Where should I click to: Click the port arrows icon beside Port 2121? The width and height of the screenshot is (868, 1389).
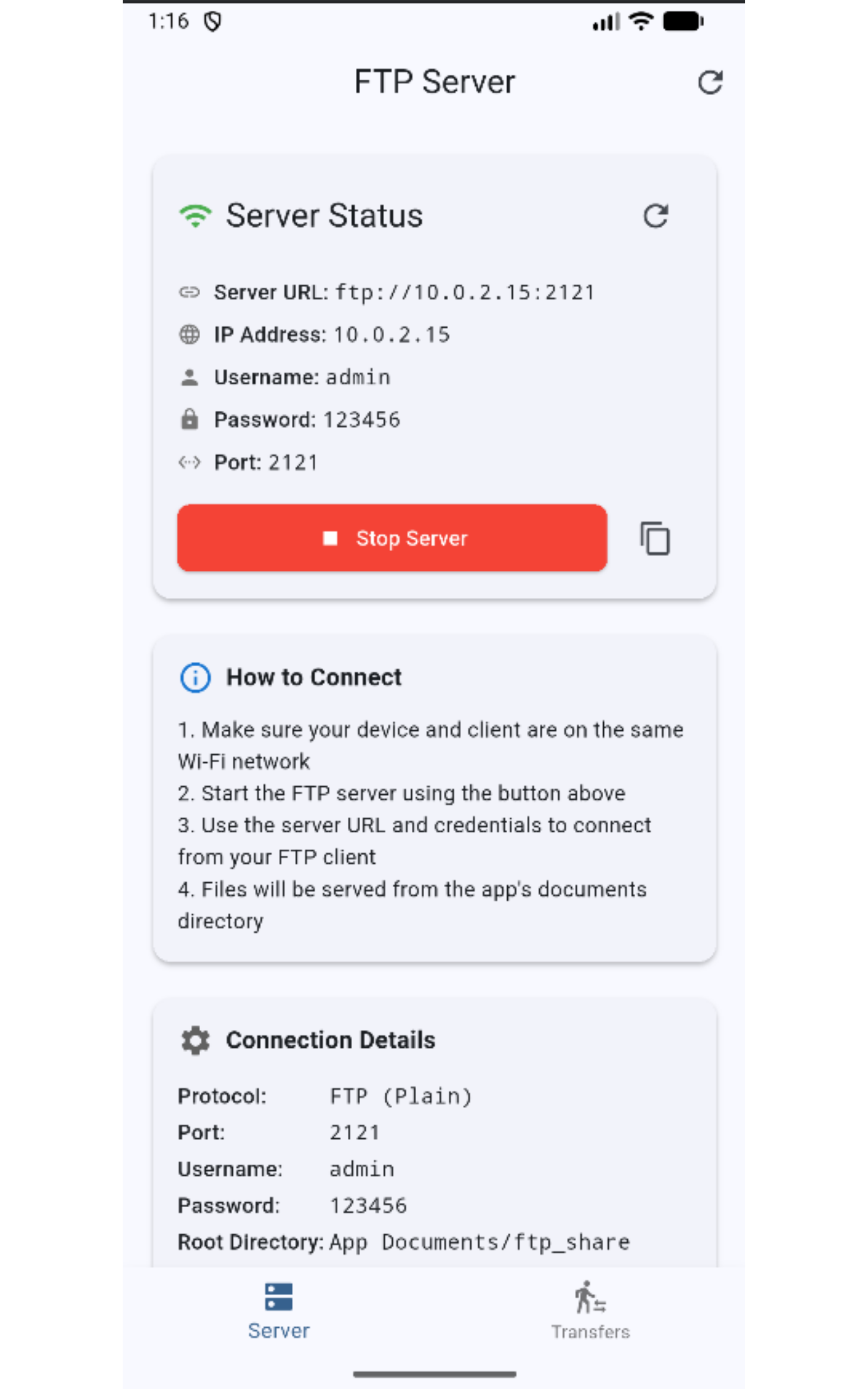click(x=190, y=462)
